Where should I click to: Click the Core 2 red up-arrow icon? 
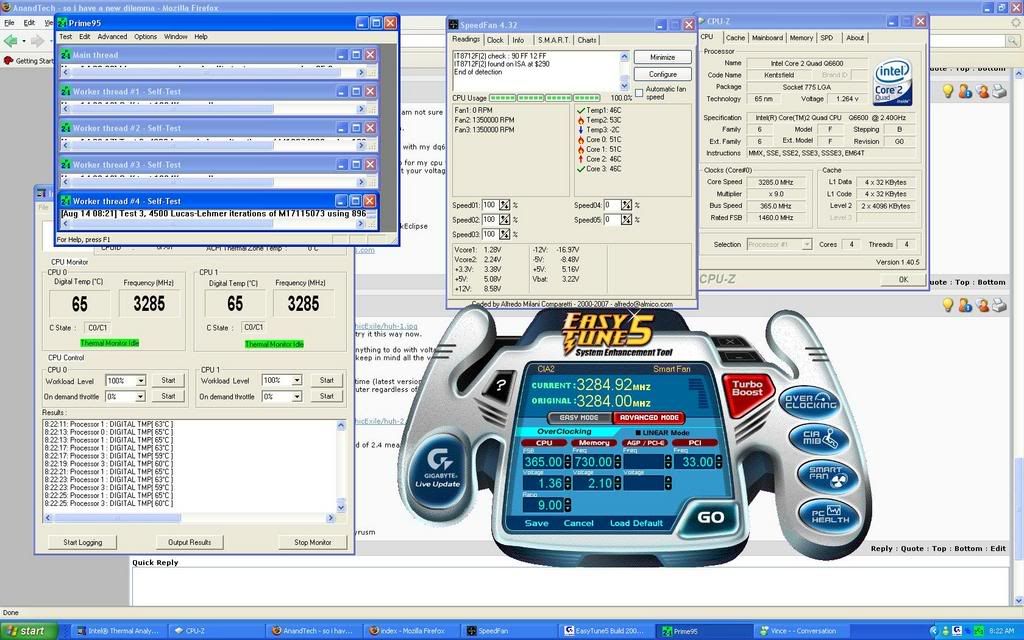pyautogui.click(x=581, y=159)
